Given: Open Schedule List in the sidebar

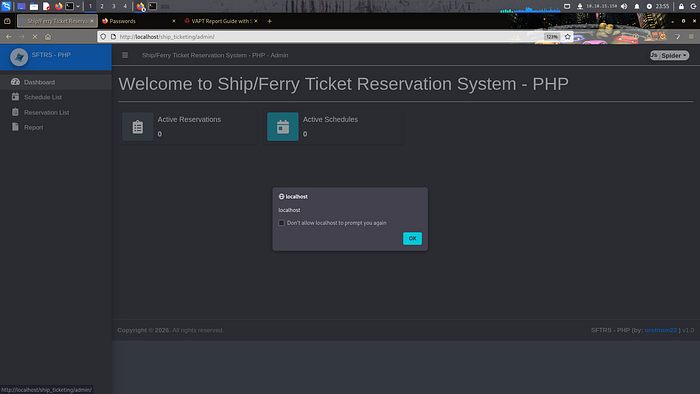Looking at the screenshot, I should point(56,97).
